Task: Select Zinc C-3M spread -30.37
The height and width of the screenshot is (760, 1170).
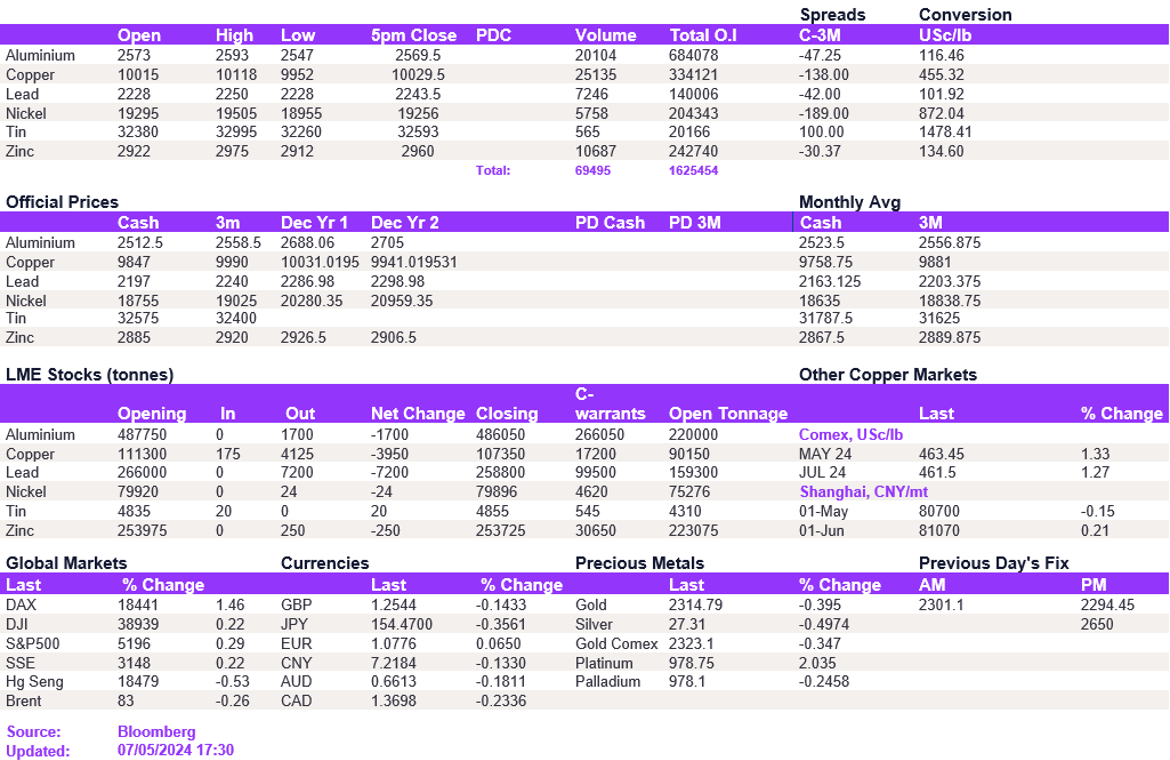Action: pos(819,151)
